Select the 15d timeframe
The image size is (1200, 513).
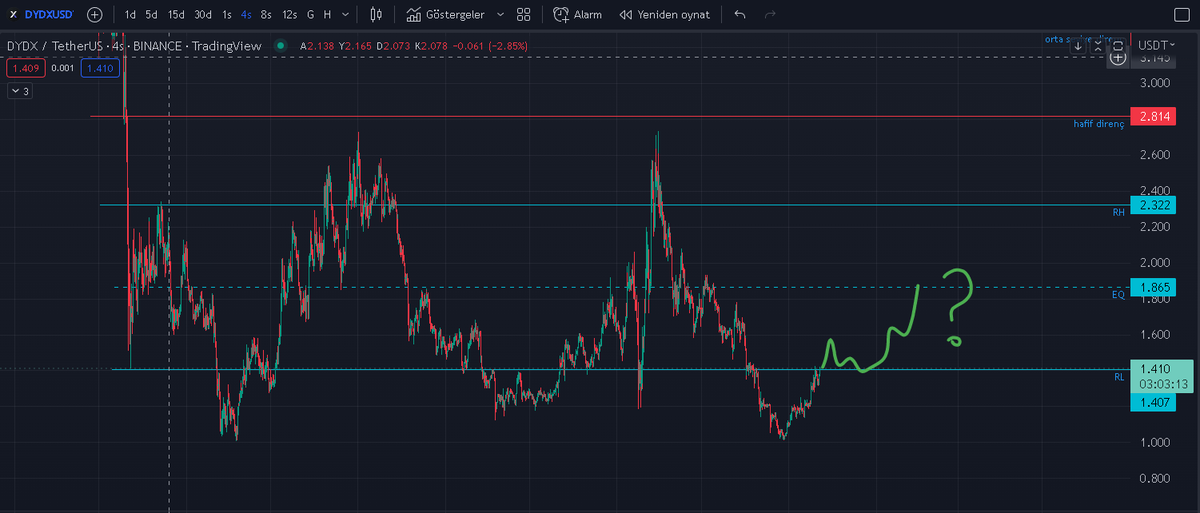(176, 15)
